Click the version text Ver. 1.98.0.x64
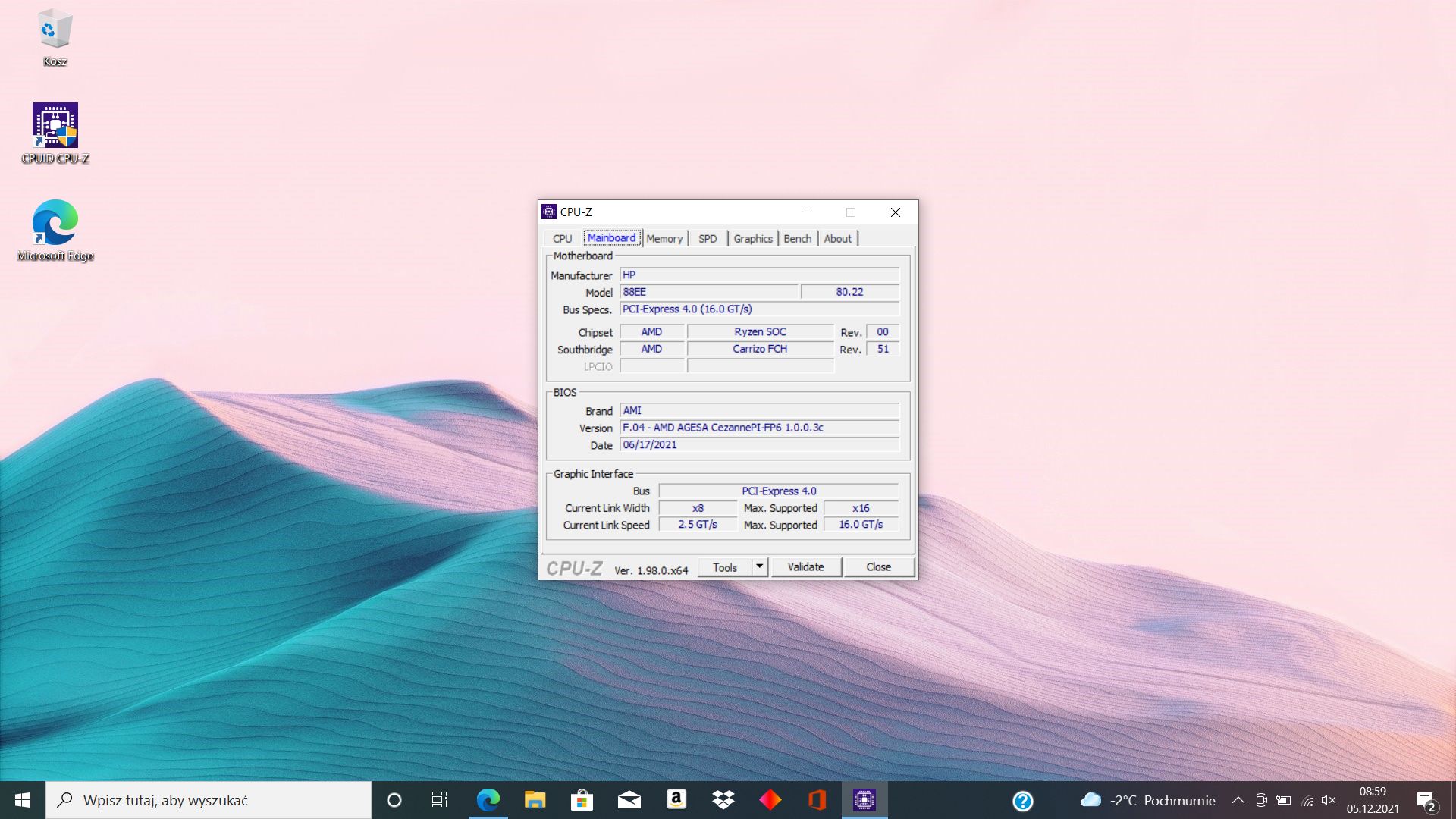 (651, 570)
